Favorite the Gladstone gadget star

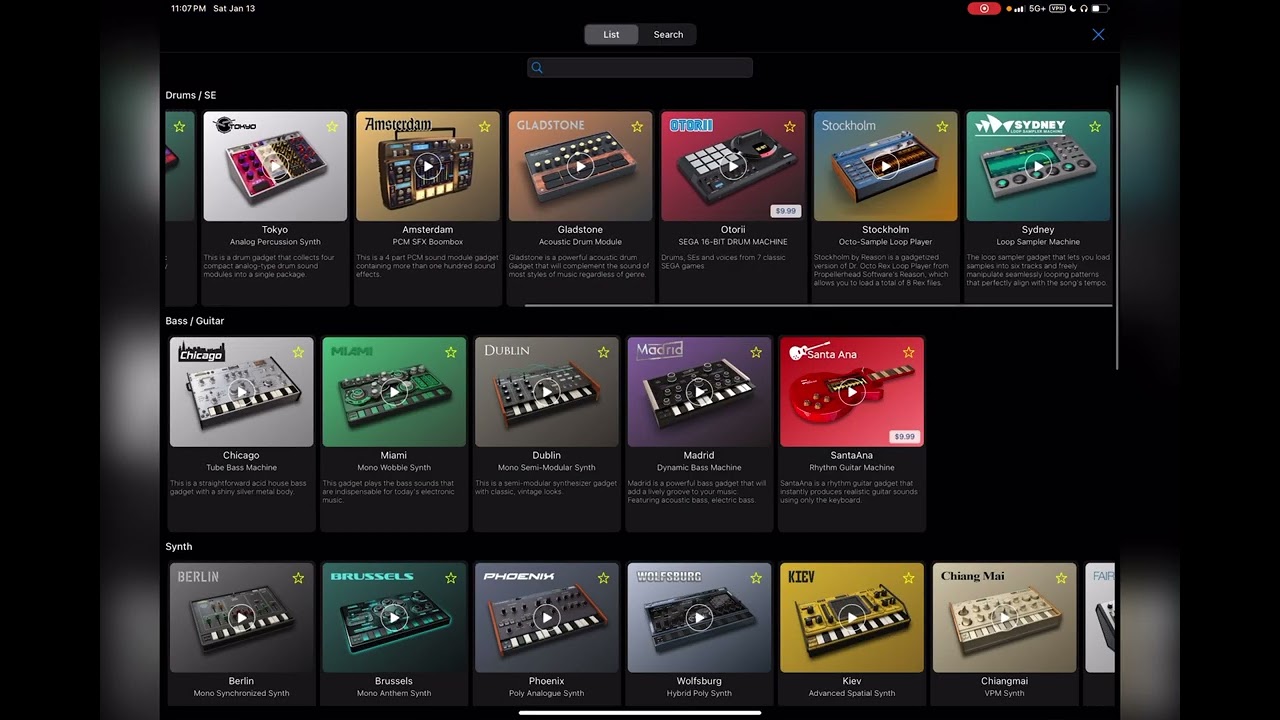coord(637,127)
